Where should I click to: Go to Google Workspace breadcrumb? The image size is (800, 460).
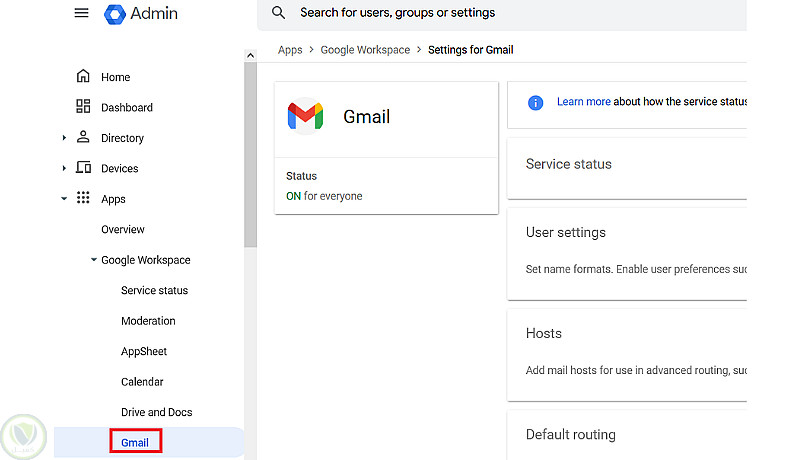pyautogui.click(x=365, y=50)
